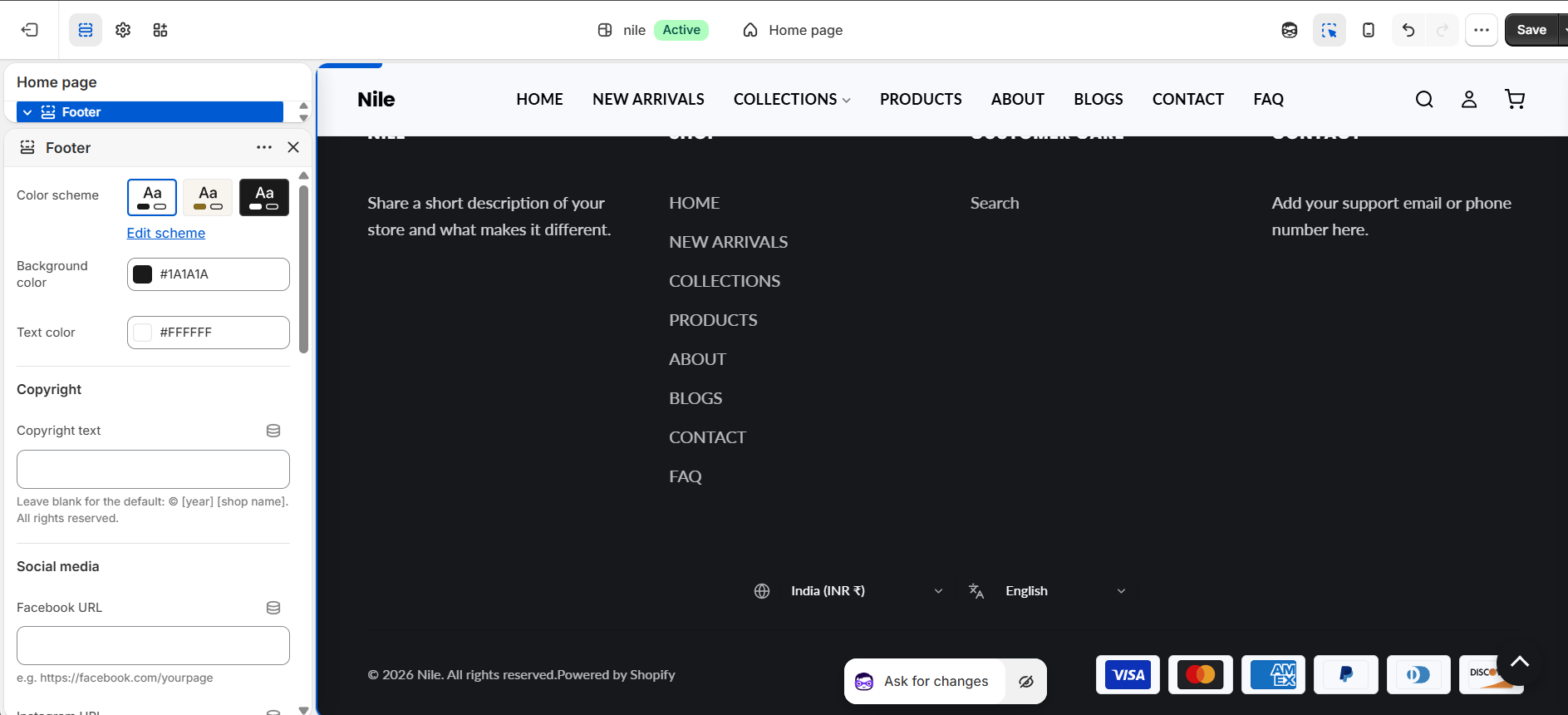Open the India (INR ₹) country selector

[x=866, y=591]
